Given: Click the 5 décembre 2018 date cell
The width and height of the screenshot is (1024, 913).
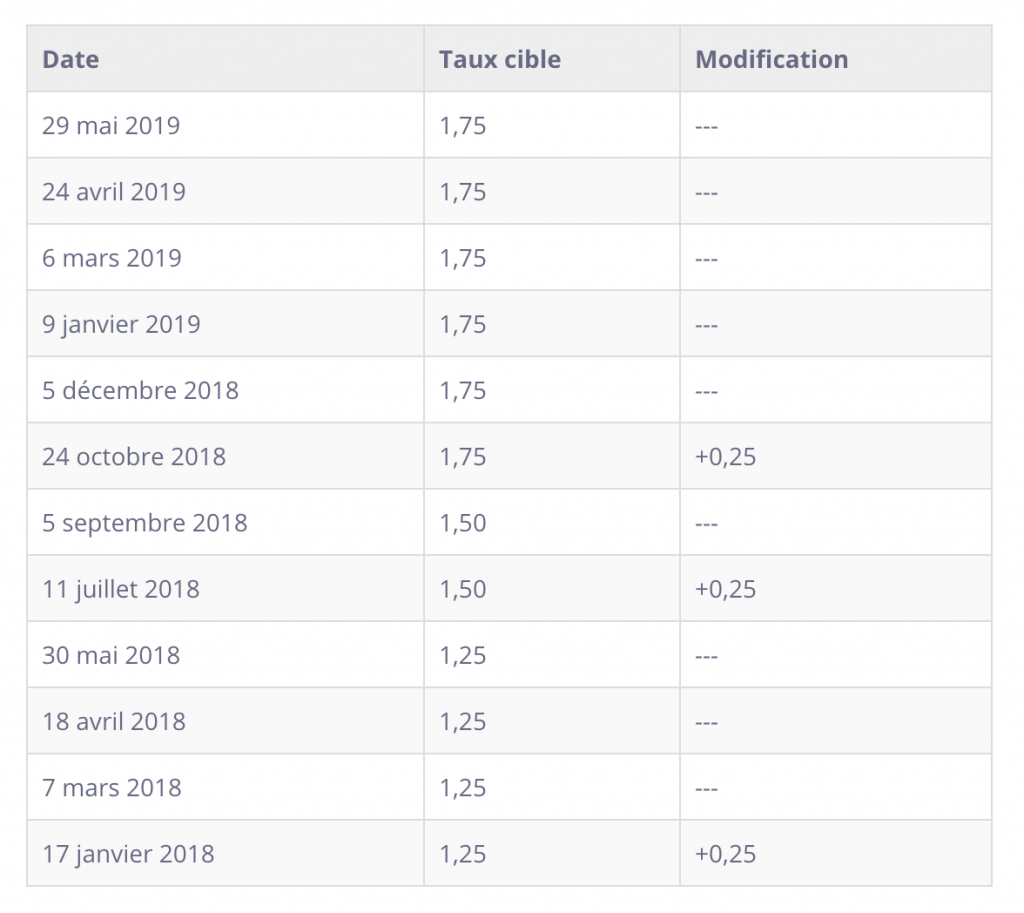Looking at the screenshot, I should click(140, 390).
